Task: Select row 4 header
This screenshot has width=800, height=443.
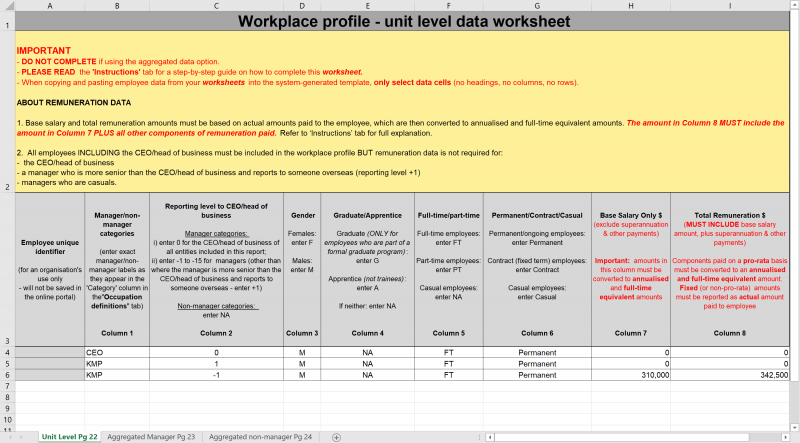Action: pos(7,352)
